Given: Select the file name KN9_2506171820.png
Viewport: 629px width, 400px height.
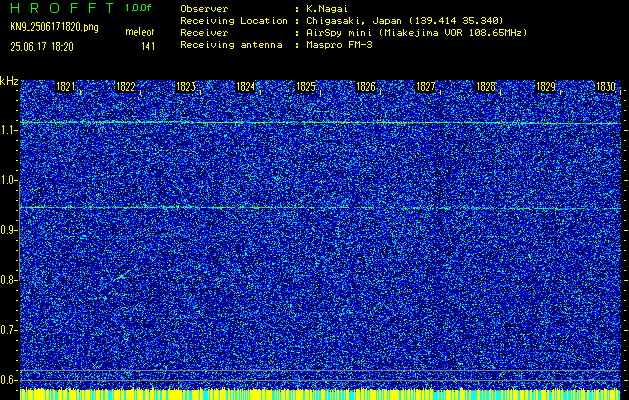Looking at the screenshot, I should click(x=54, y=27).
